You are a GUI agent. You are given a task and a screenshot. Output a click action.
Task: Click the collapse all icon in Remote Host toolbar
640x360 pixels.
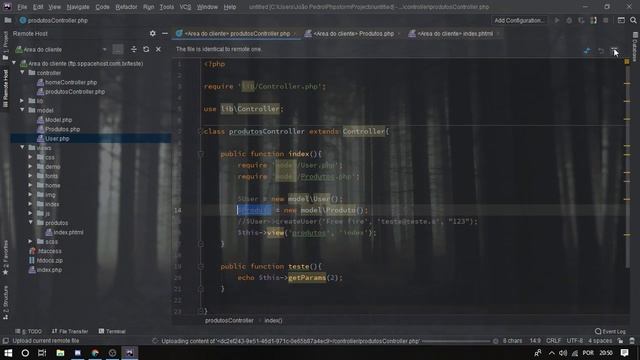point(133,49)
